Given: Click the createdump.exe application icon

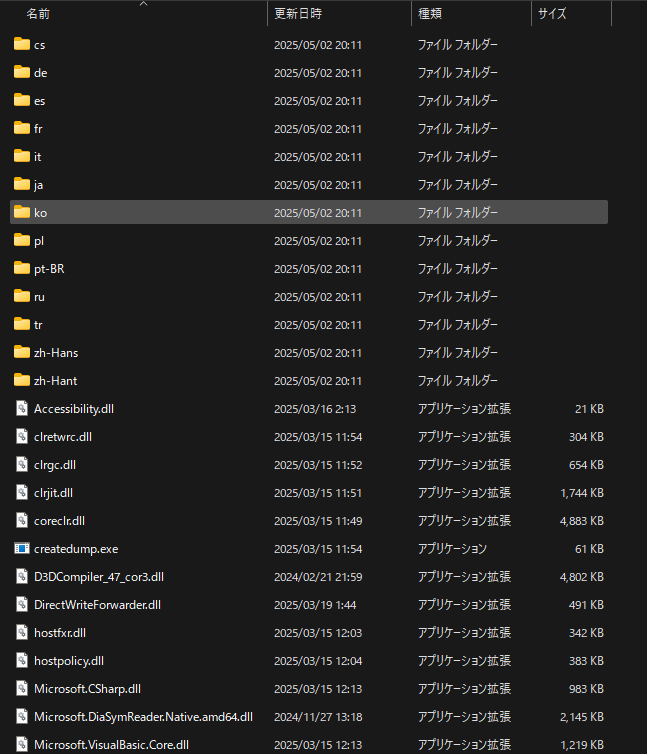Looking at the screenshot, I should 22,548.
